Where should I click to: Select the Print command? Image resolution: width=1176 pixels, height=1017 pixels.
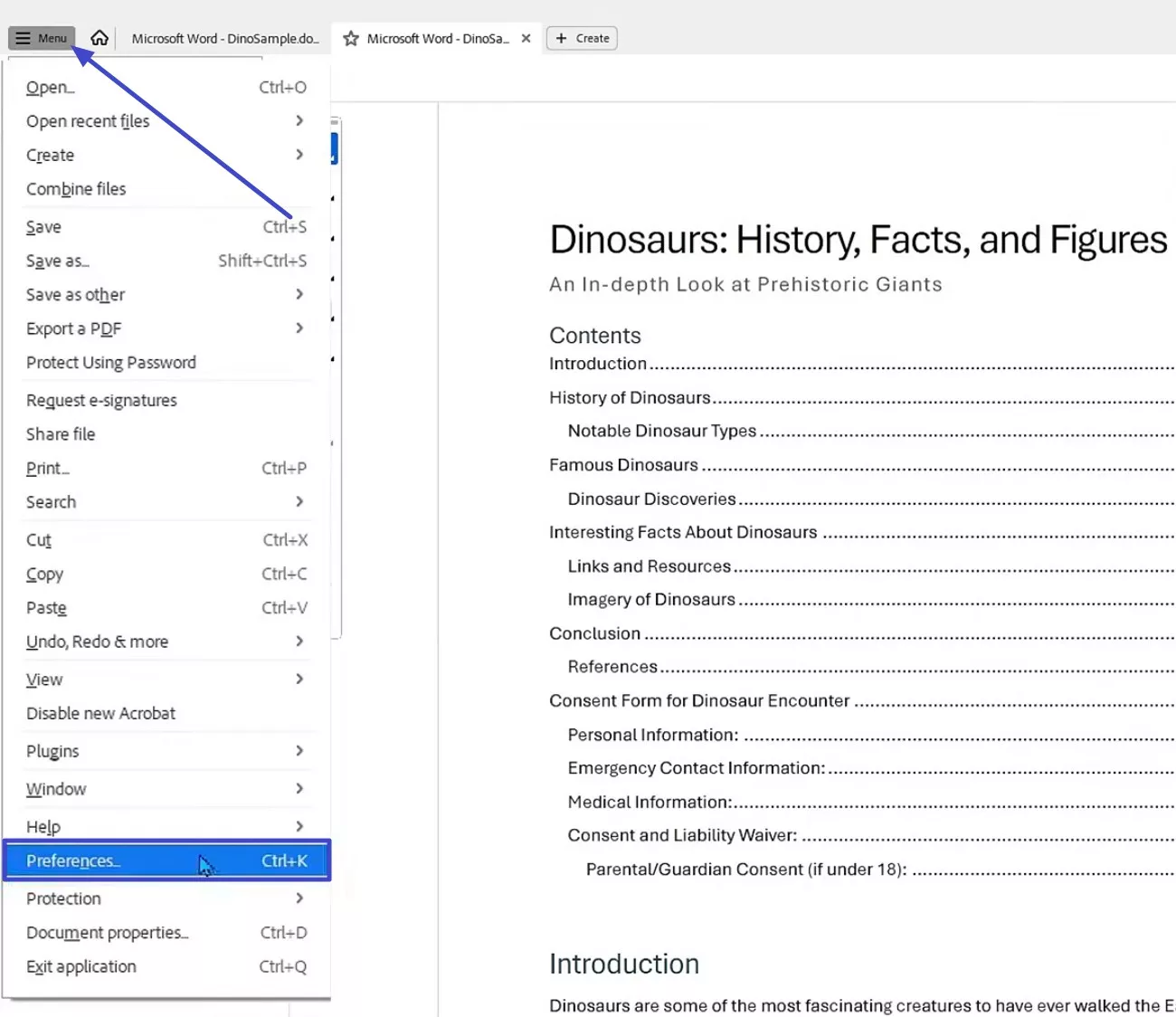[47, 468]
